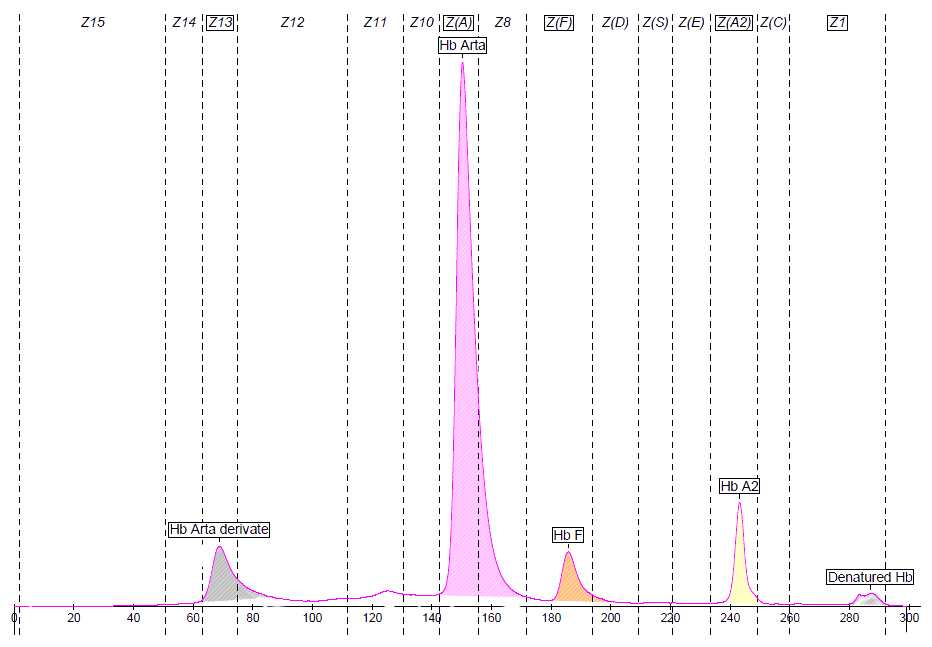932x647 pixels.
Task: Click the Z1 zone label at far right
Action: [838, 22]
